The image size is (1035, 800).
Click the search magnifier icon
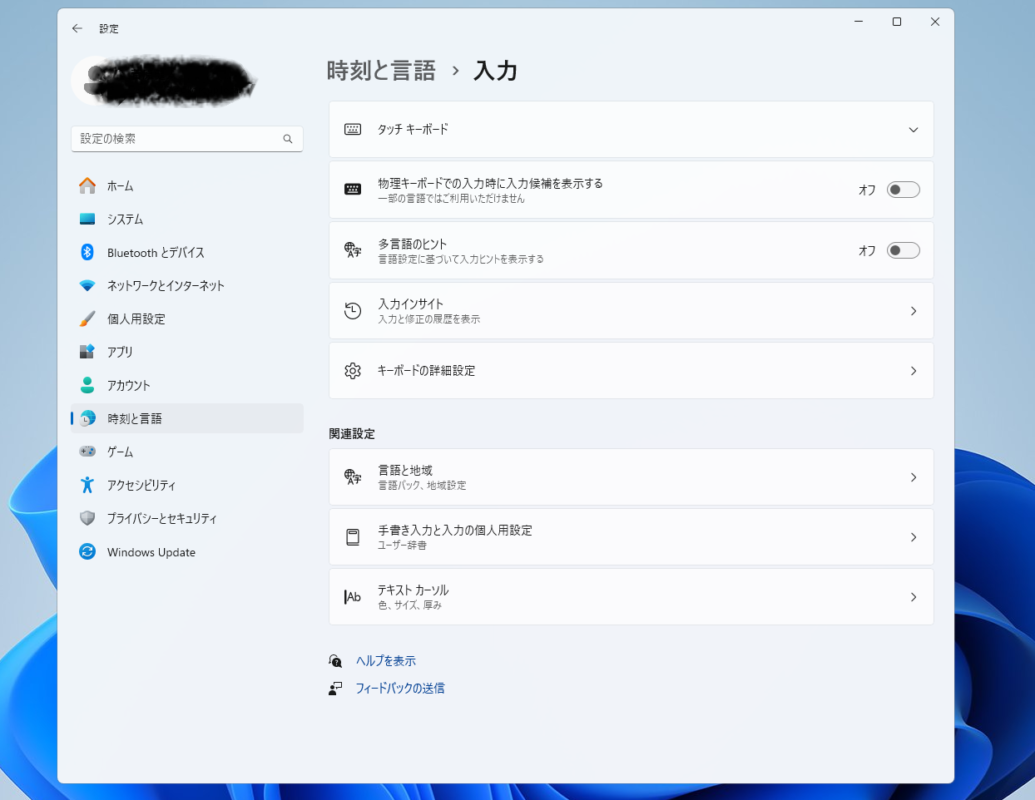coord(288,139)
